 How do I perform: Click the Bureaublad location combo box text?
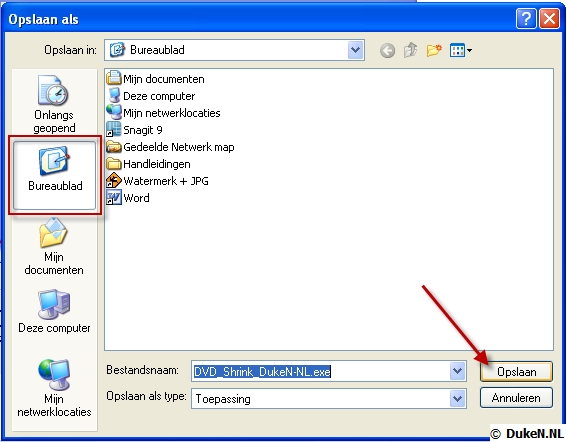pyautogui.click(x=157, y=50)
